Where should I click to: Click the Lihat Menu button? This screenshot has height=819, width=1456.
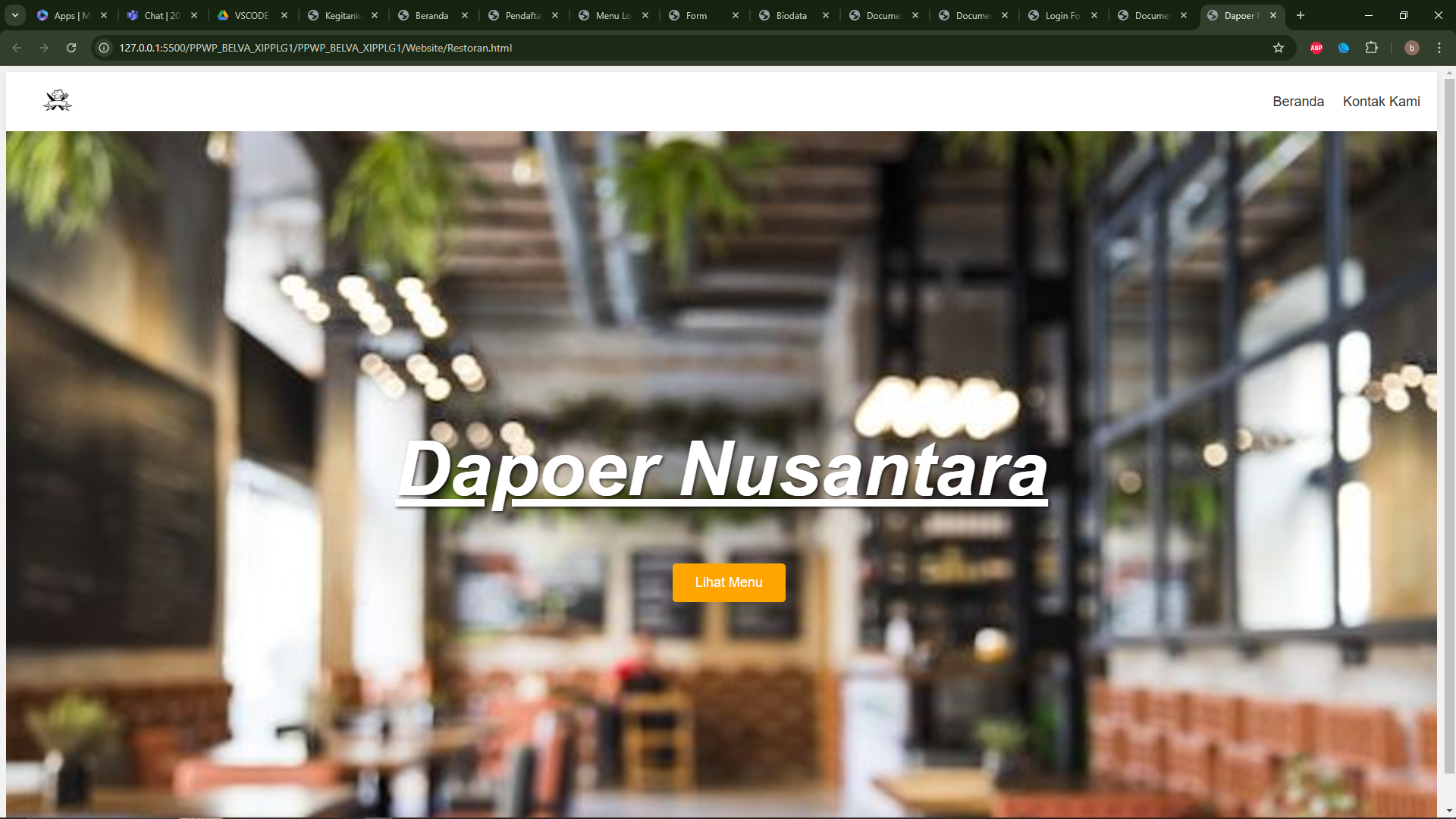[728, 582]
